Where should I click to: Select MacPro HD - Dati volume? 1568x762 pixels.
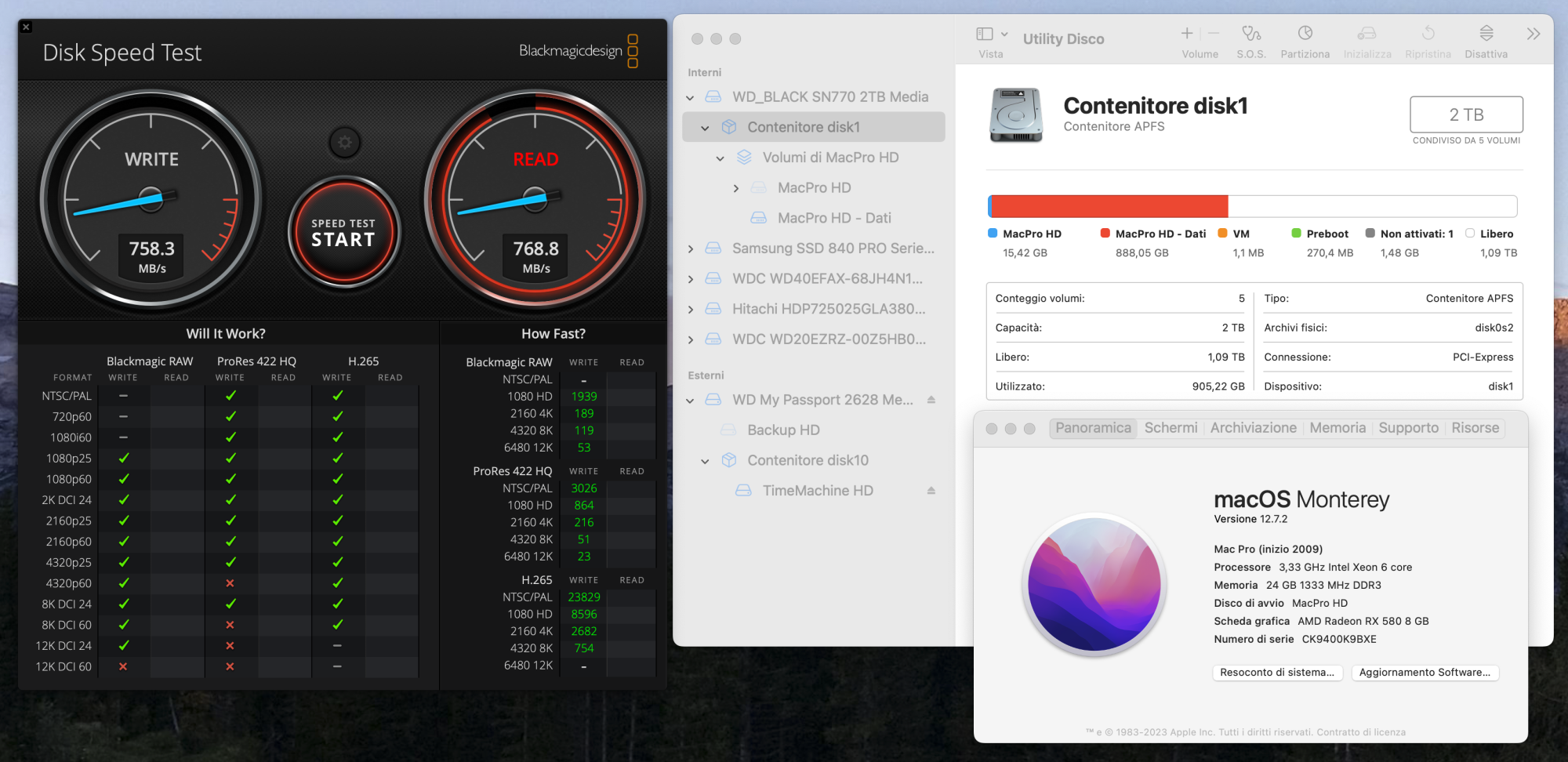click(x=833, y=218)
